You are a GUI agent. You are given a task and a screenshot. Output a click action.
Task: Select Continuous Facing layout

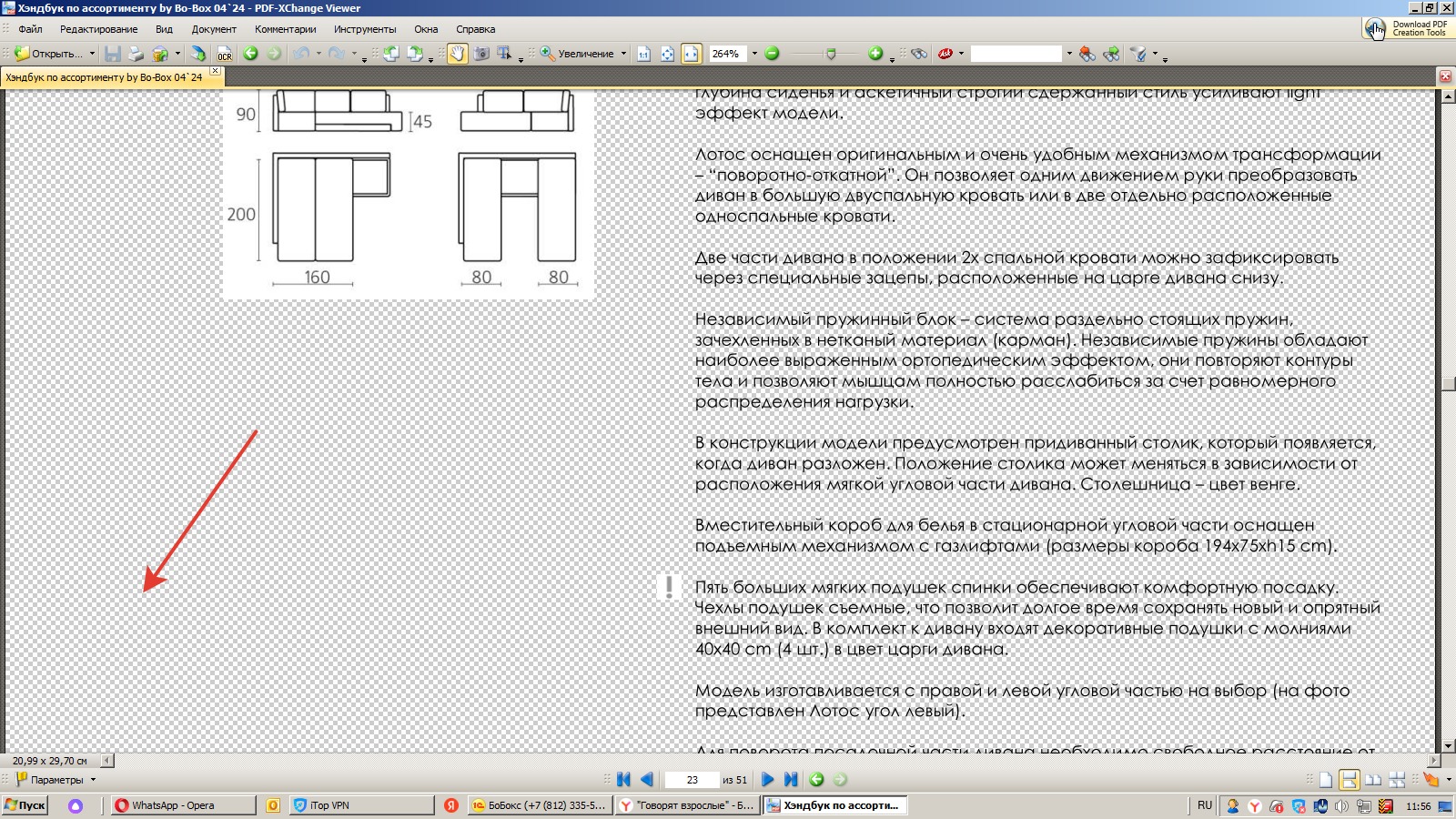pyautogui.click(x=1397, y=780)
